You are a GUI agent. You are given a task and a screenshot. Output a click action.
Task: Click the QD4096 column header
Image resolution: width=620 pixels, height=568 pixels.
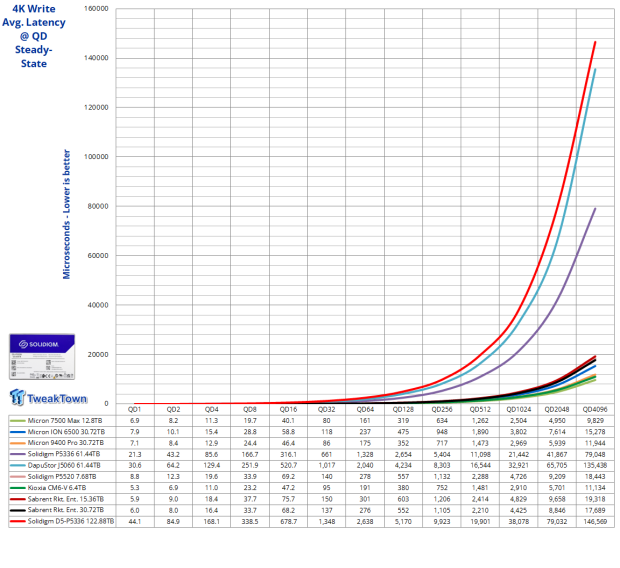[x=595, y=409]
